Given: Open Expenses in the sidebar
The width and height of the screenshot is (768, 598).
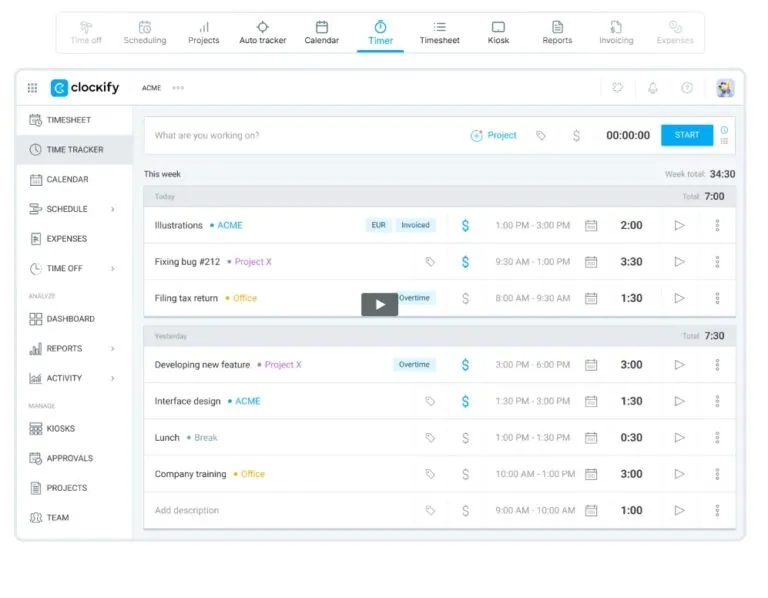Looking at the screenshot, I should tap(74, 239).
